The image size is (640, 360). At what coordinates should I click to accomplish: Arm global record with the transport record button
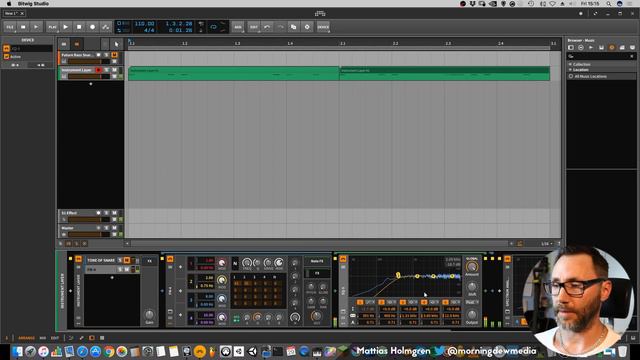93,27
